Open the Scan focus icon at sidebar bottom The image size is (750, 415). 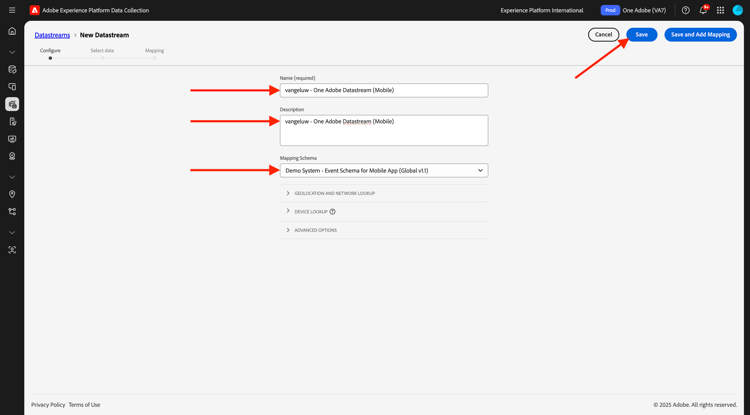click(12, 250)
